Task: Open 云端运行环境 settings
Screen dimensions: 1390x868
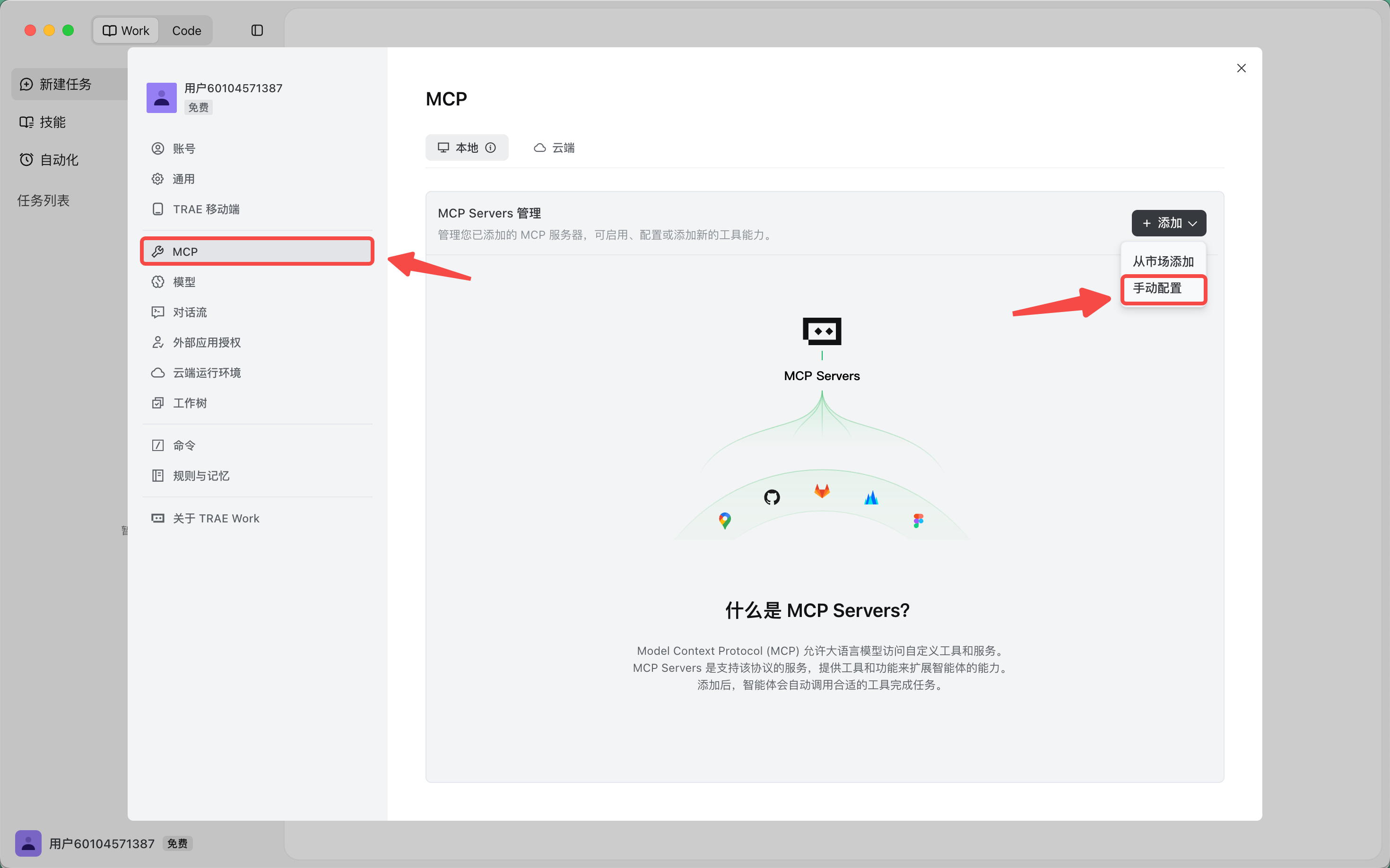Action: (257, 373)
